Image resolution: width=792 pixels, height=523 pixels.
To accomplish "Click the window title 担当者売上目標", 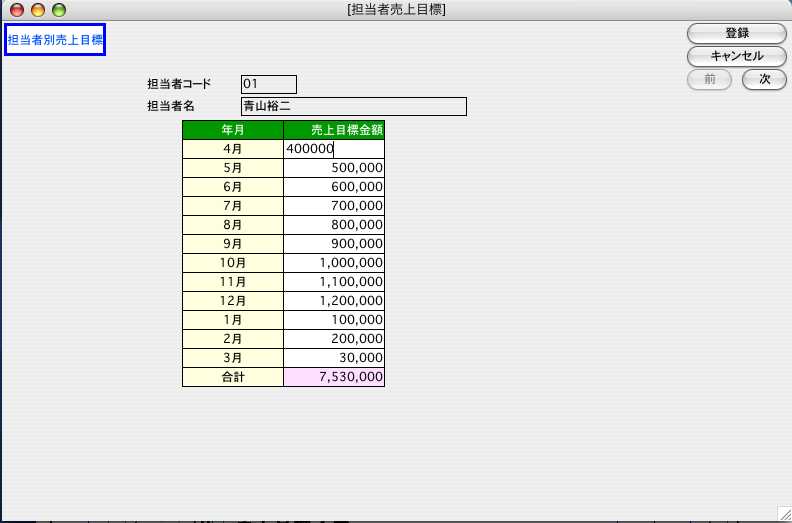I will (397, 10).
